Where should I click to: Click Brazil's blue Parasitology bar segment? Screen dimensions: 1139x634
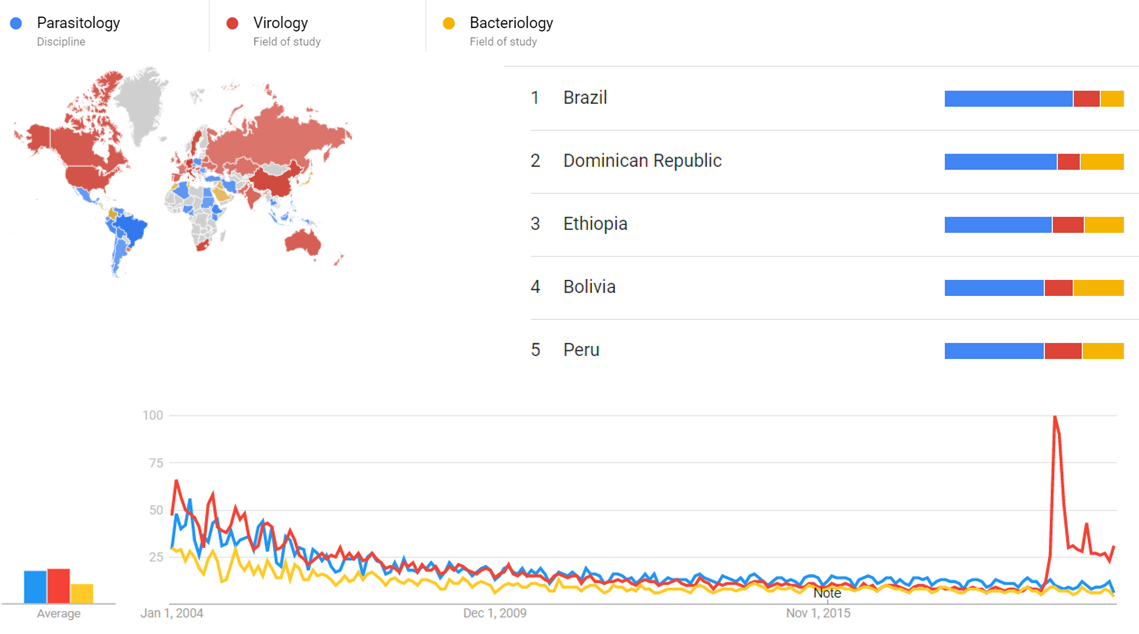(1008, 98)
